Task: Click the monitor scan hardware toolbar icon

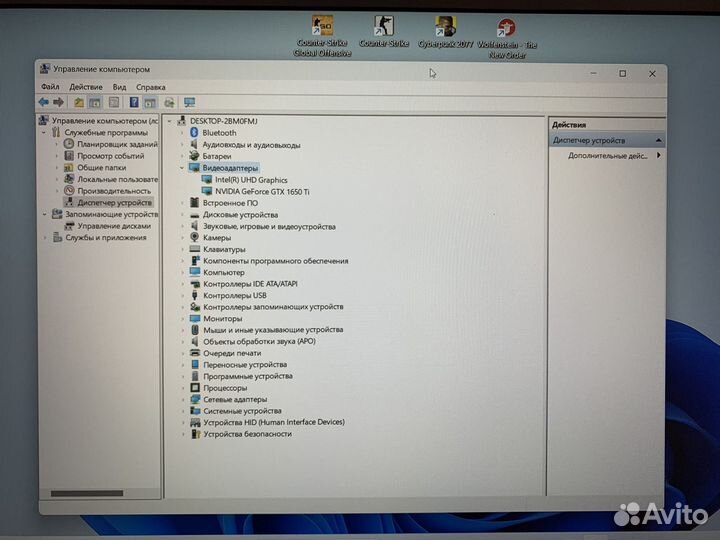Action: click(189, 103)
